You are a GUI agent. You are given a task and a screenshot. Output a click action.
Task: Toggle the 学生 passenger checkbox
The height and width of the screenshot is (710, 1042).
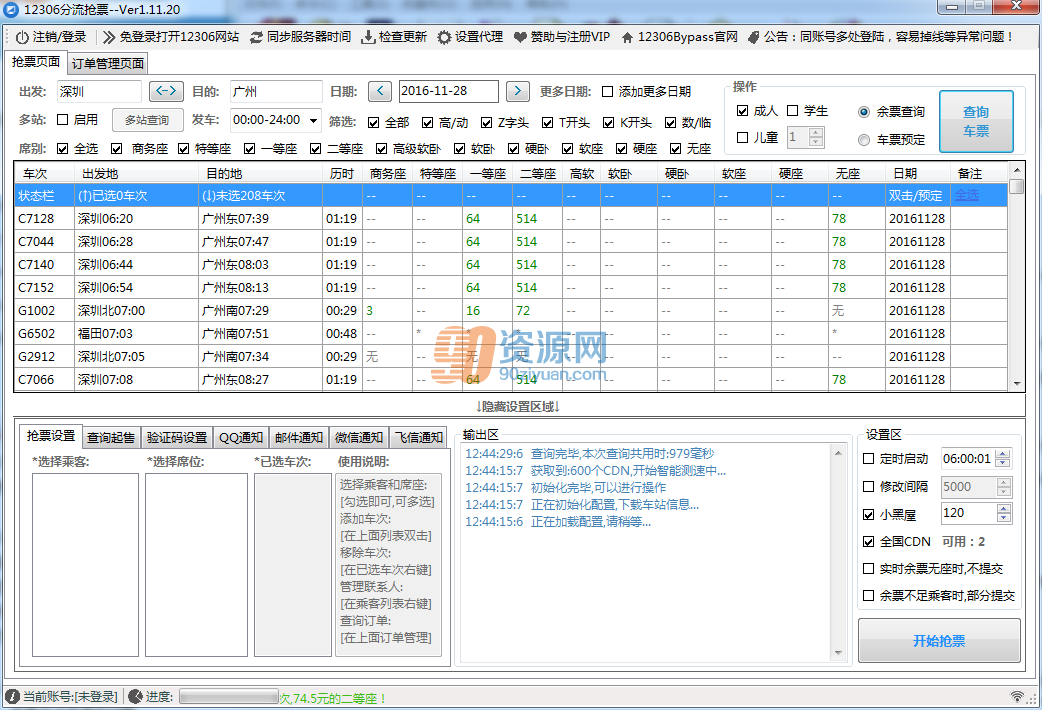point(792,111)
